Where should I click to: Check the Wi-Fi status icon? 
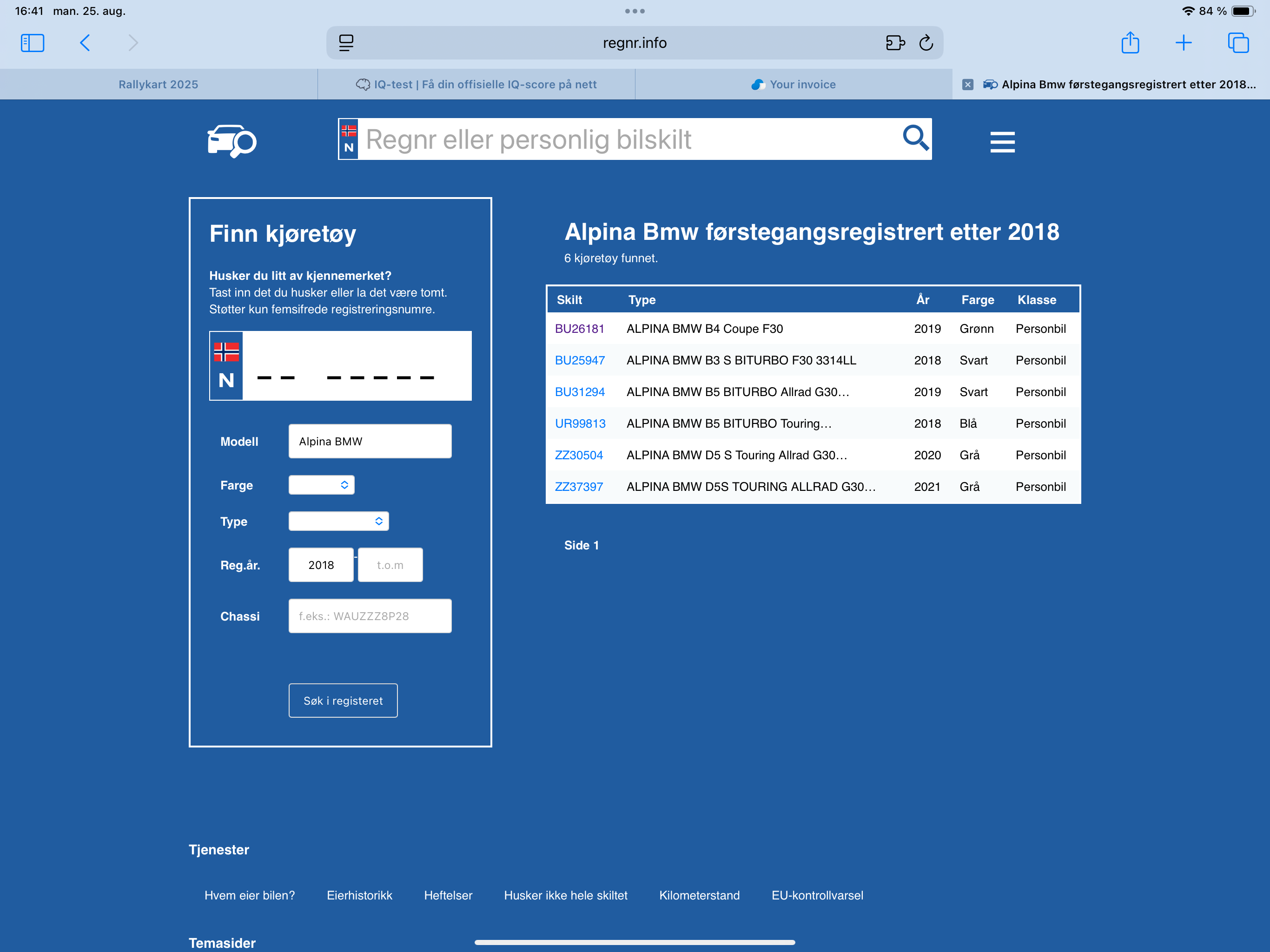point(1188,11)
